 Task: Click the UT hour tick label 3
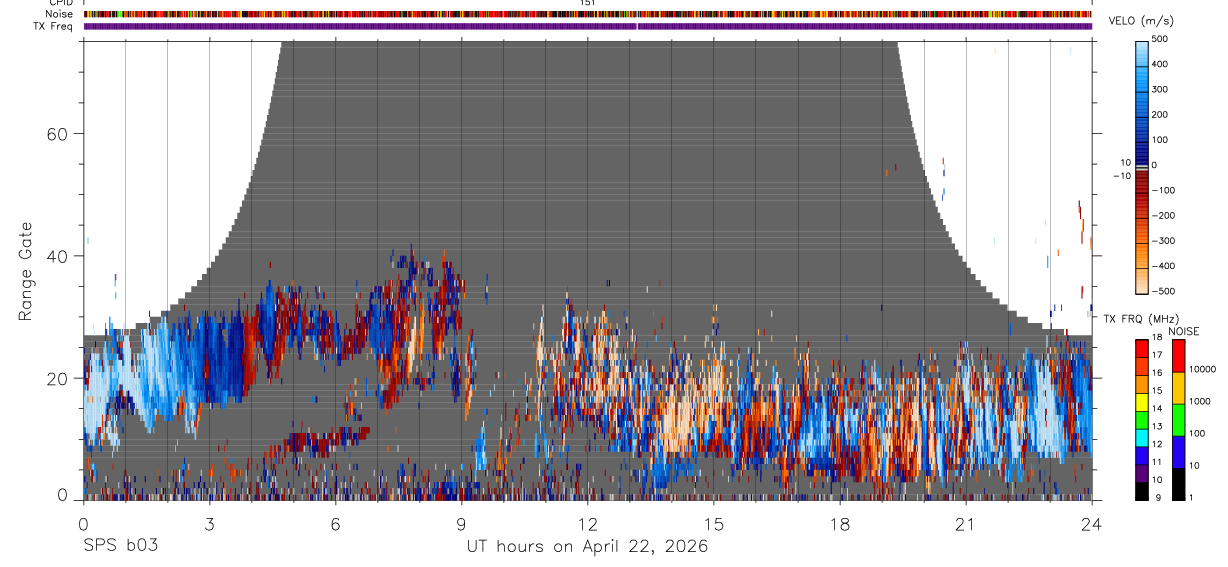tap(209, 523)
